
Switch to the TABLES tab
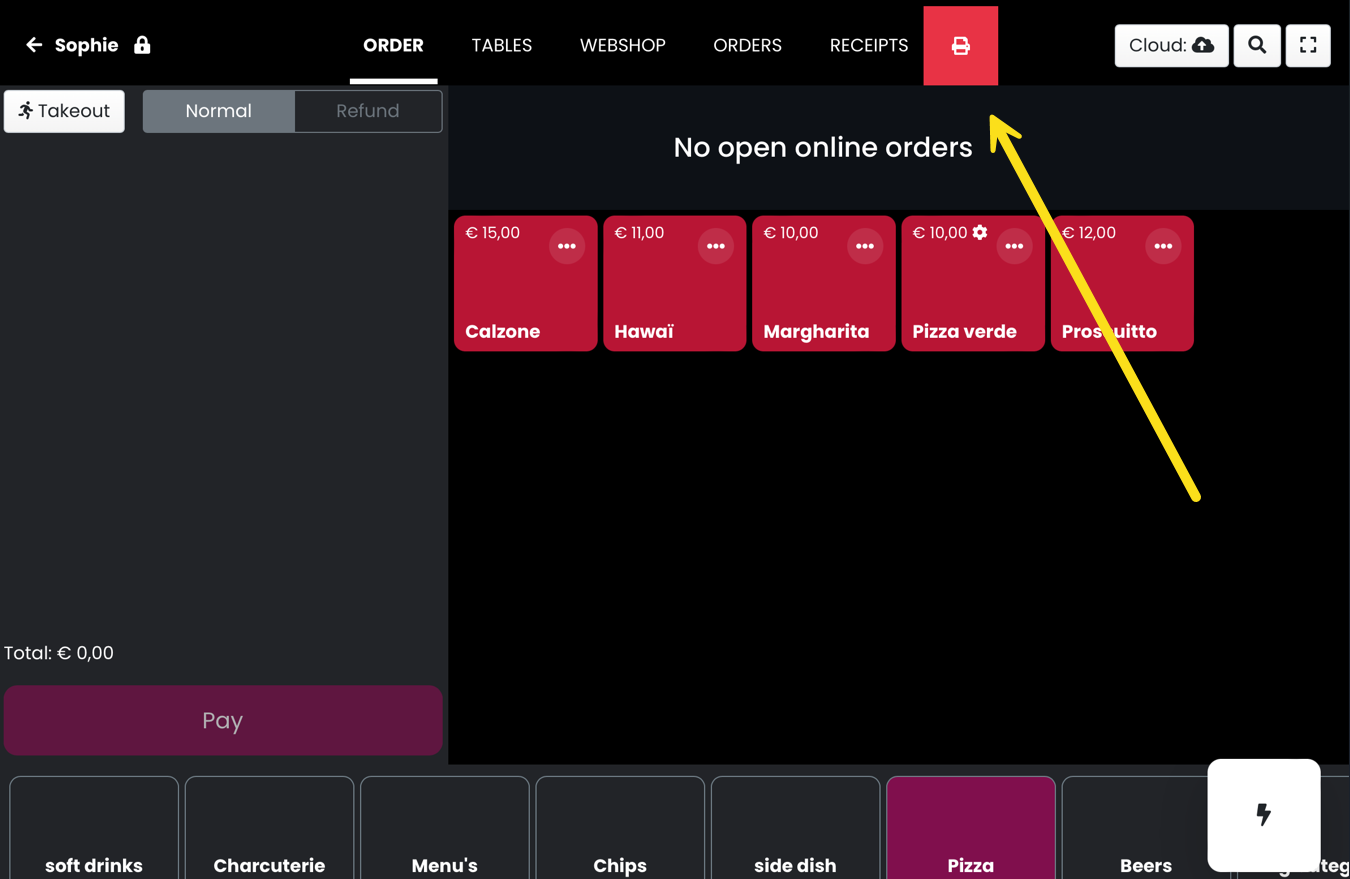[x=502, y=45]
